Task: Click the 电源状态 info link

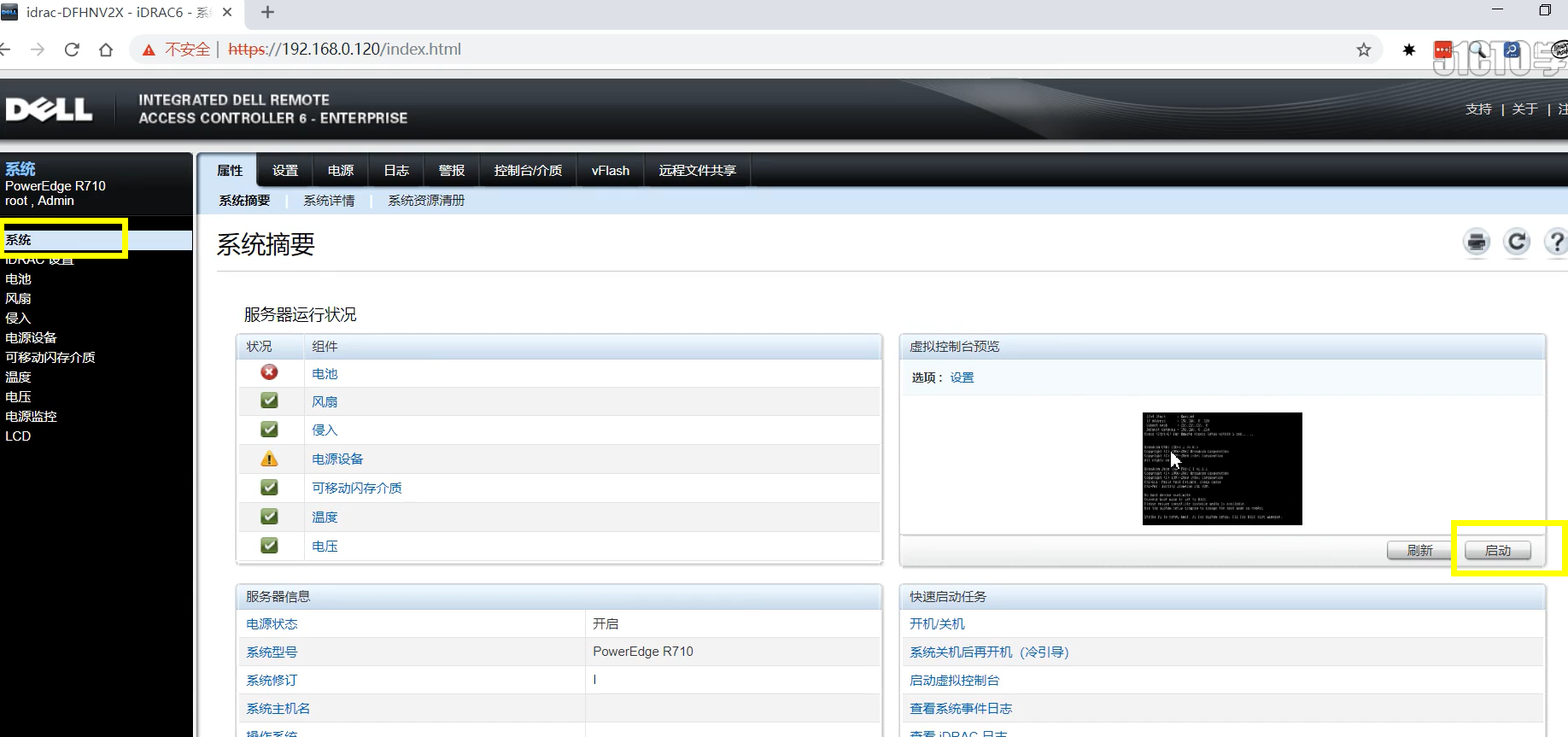Action: point(272,624)
